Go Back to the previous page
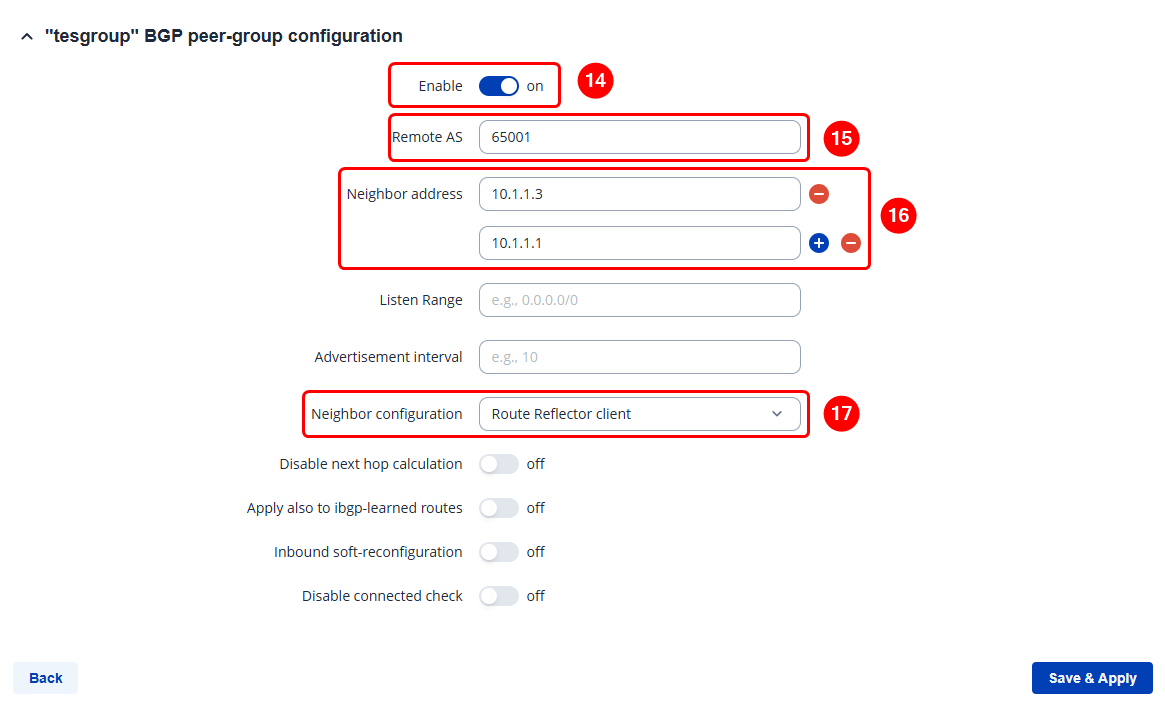This screenshot has height=719, width=1165. pos(46,678)
